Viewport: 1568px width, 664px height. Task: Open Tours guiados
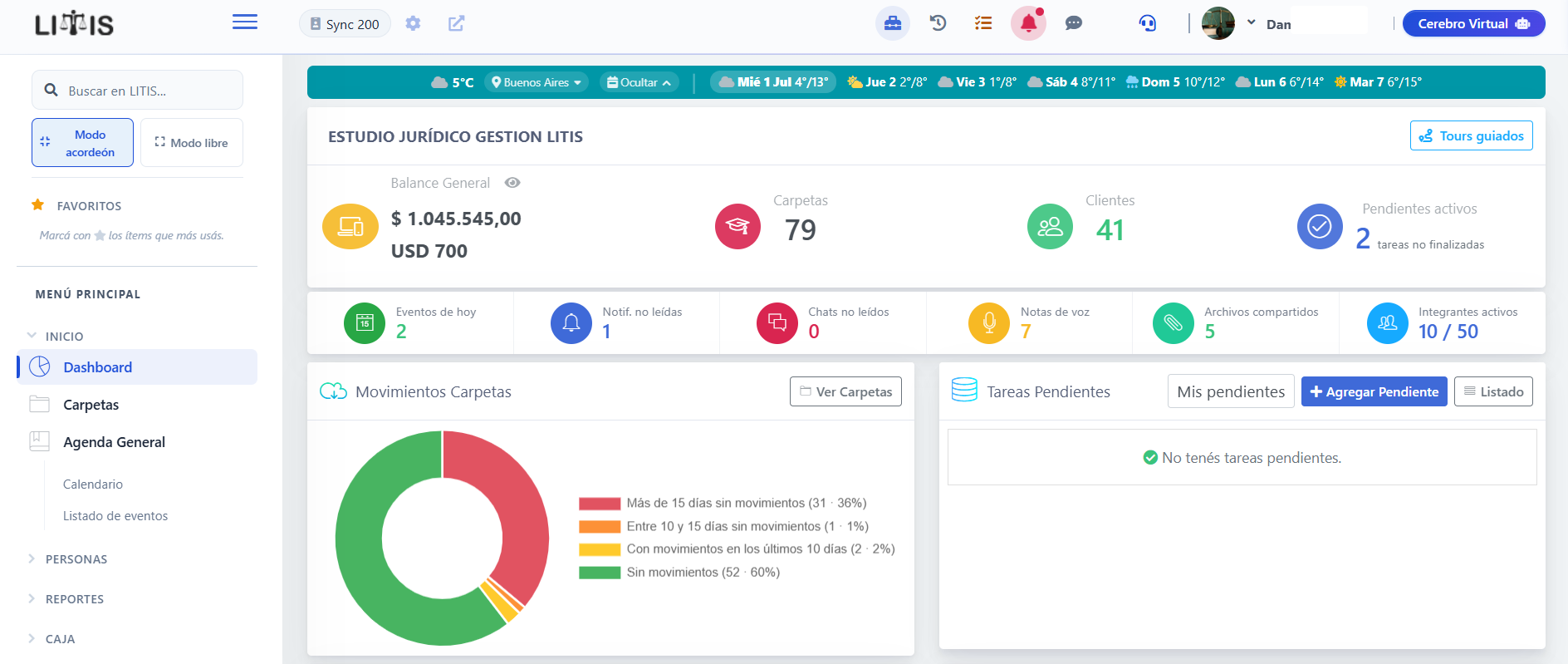point(1472,135)
